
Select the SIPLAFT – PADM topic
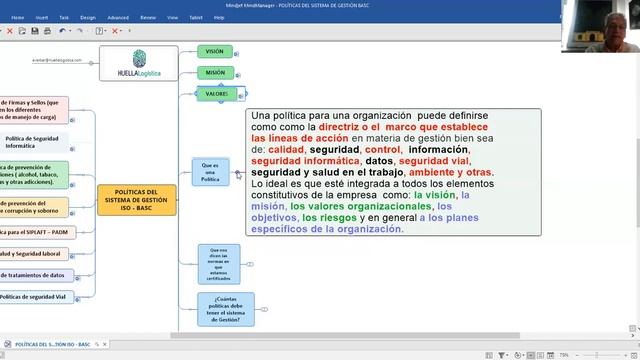coord(38,232)
